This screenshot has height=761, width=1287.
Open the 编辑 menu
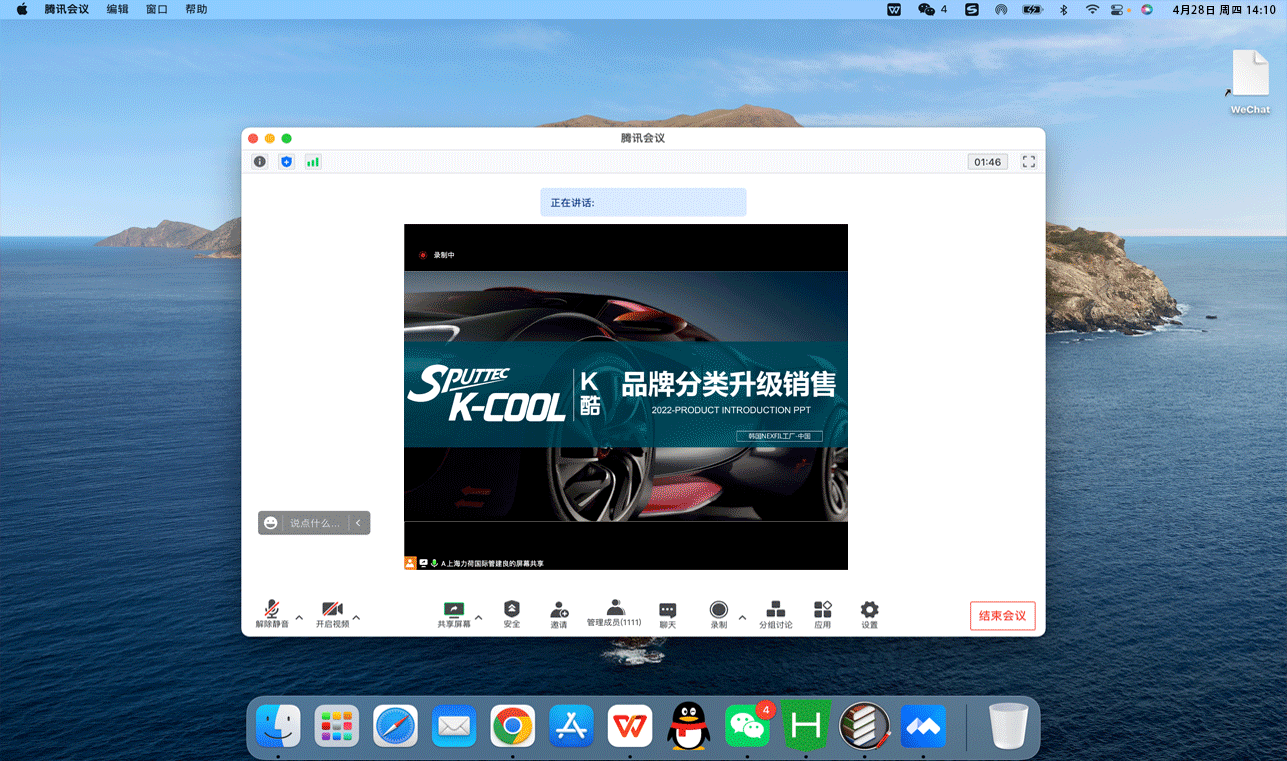pos(118,9)
